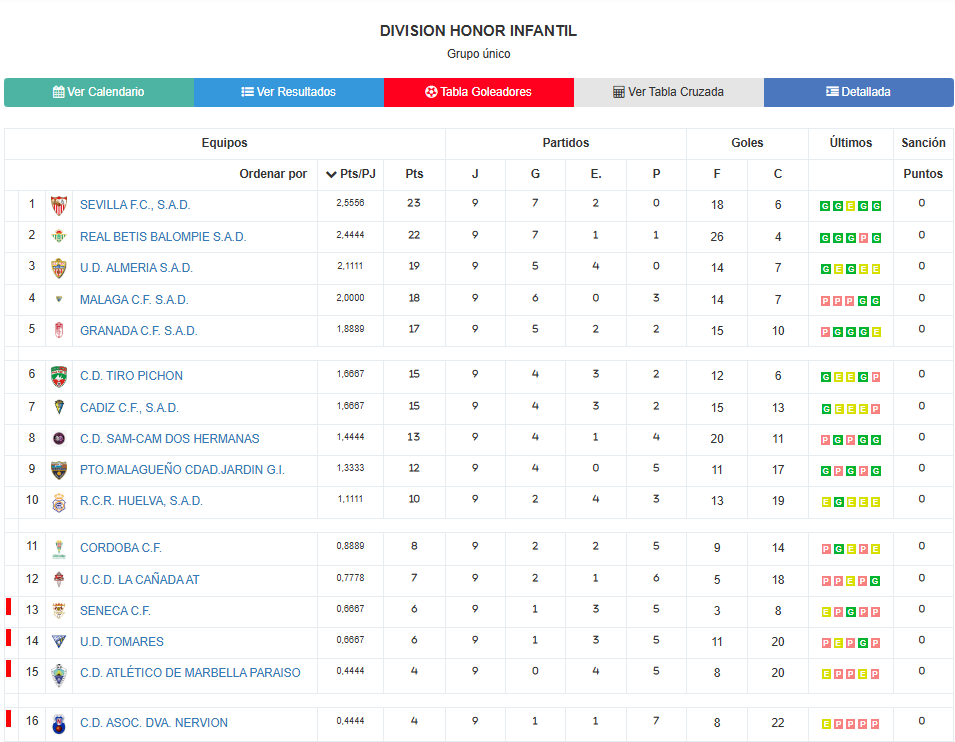Open CORDOBA C.F. team link
The image size is (955, 742).
(121, 548)
